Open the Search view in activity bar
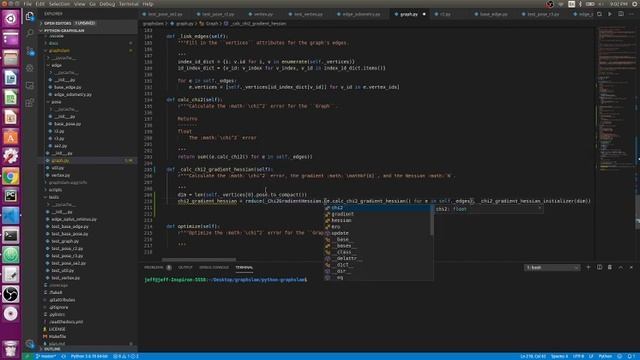Image resolution: width=640 pixels, height=360 pixels. 30,33
